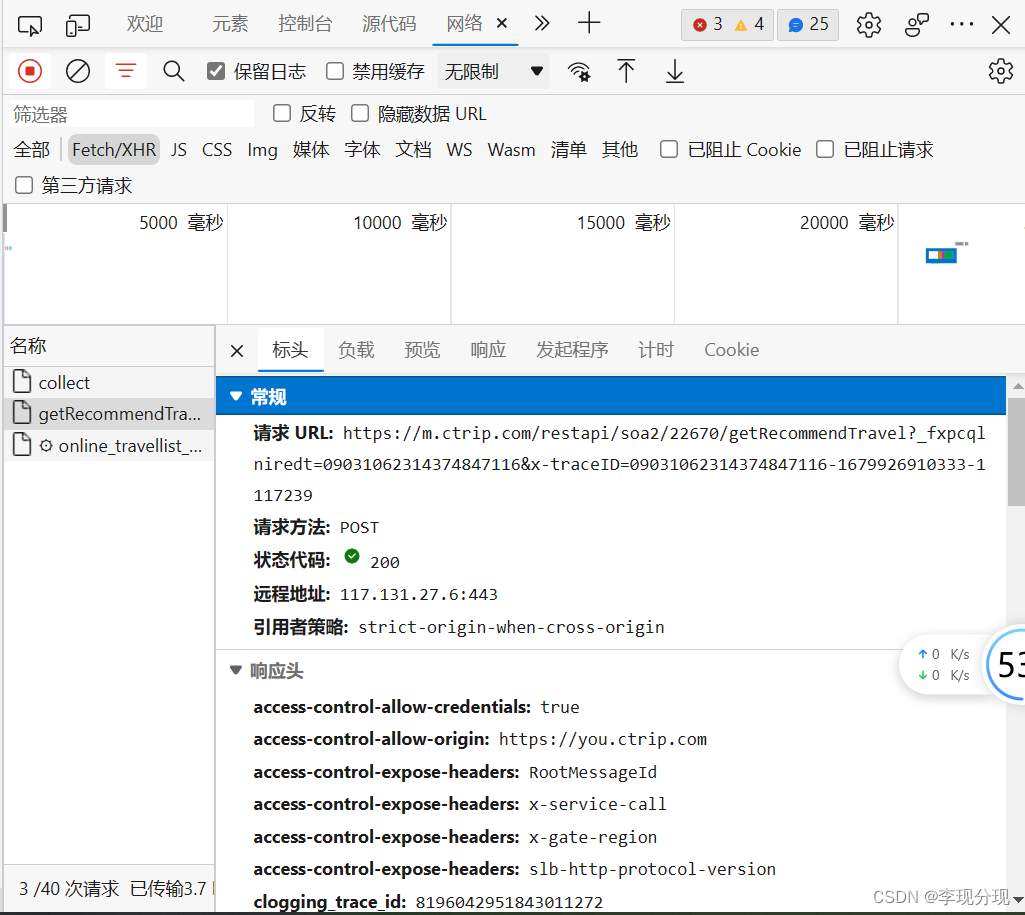Toggle the filter funnel icon
1025x915 pixels.
coord(126,71)
